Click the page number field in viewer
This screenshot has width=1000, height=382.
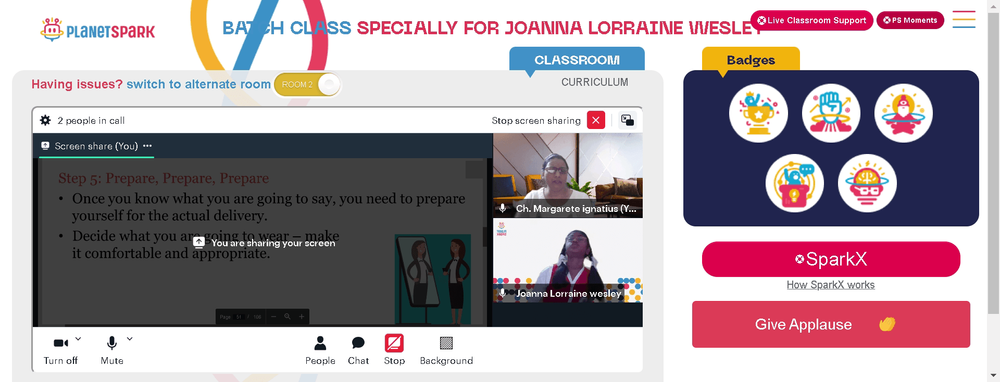[239, 317]
